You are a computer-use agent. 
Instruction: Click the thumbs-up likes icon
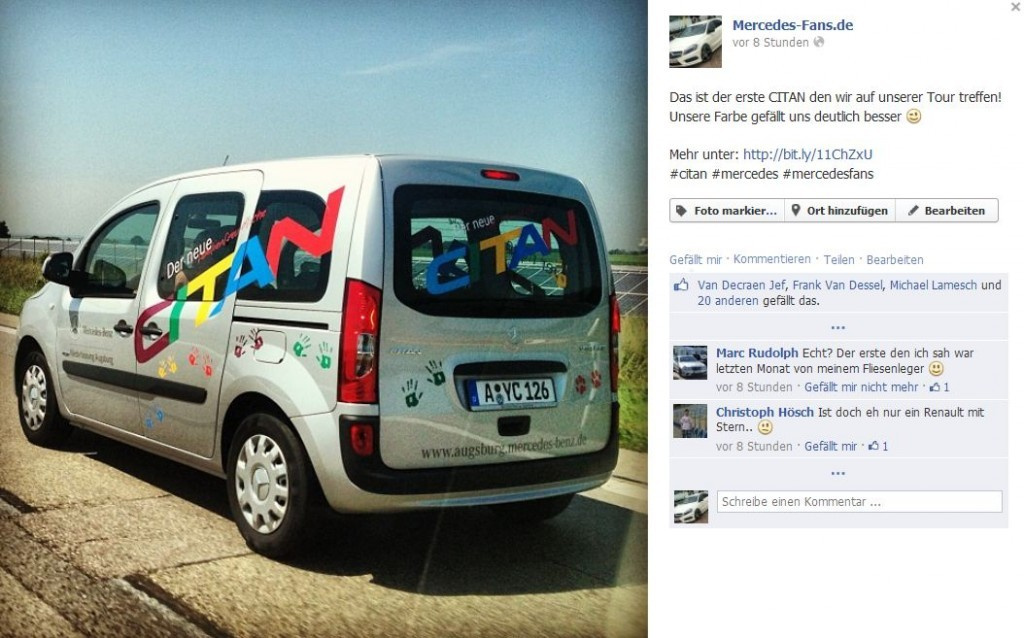point(681,285)
